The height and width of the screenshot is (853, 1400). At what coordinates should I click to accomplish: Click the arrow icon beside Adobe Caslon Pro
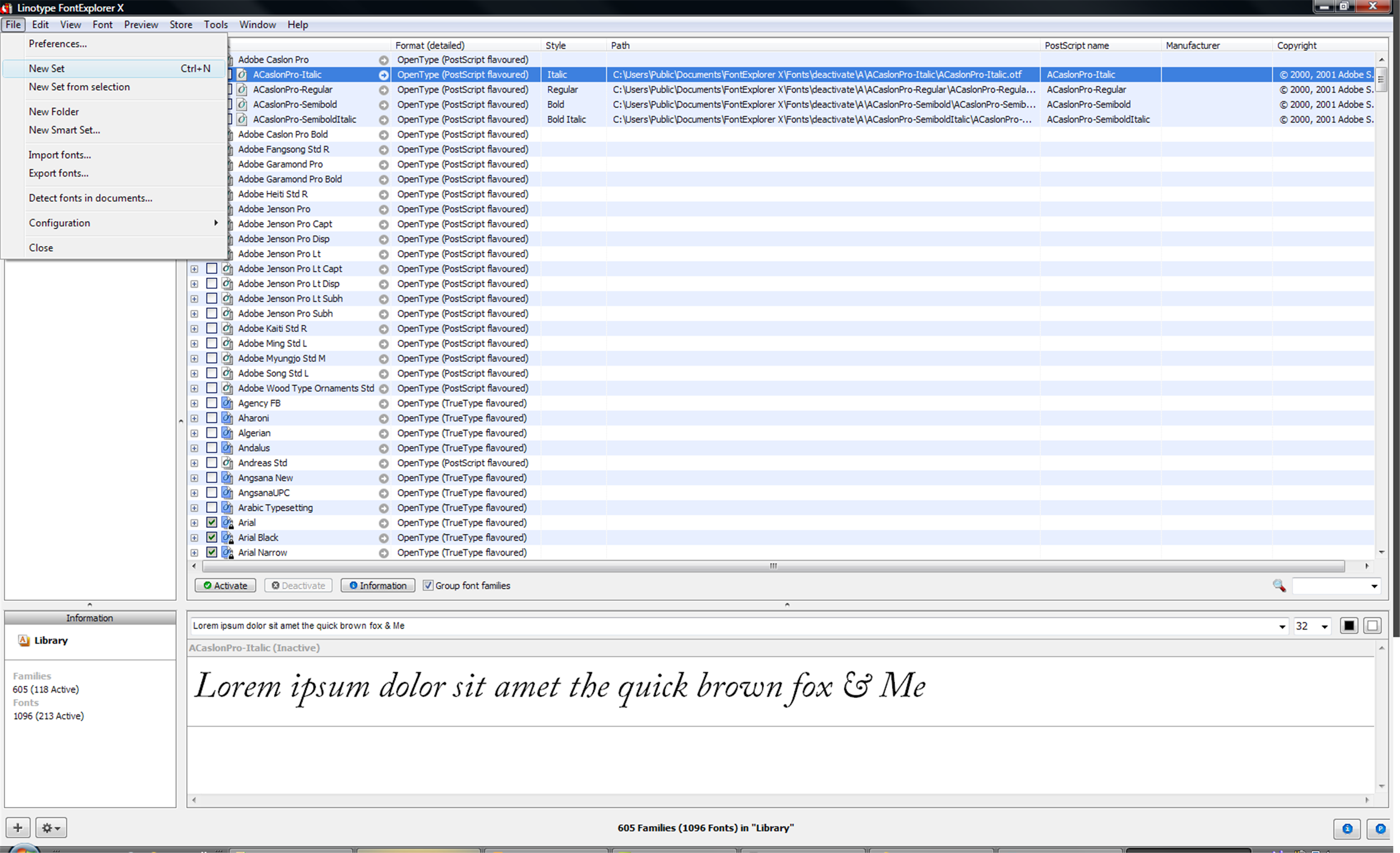tap(384, 60)
